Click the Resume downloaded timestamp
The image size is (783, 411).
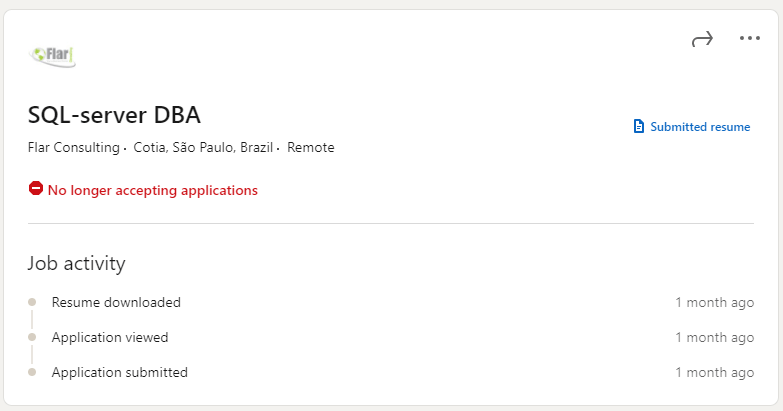point(714,302)
